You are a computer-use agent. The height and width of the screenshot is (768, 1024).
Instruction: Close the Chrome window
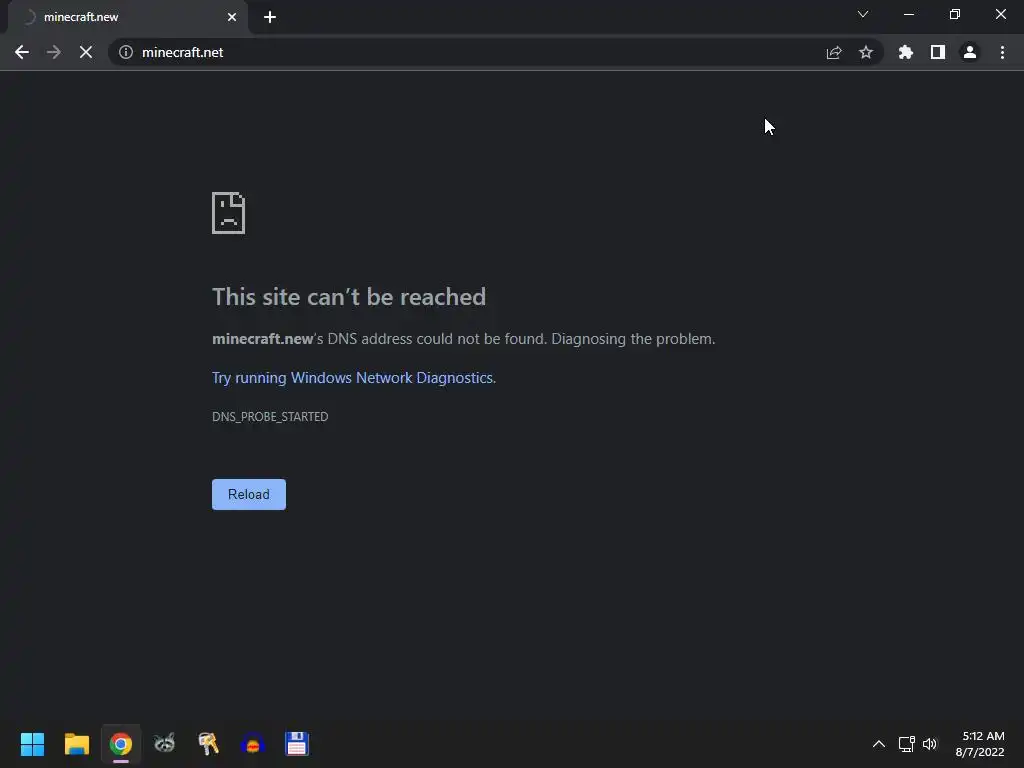click(x=1000, y=14)
